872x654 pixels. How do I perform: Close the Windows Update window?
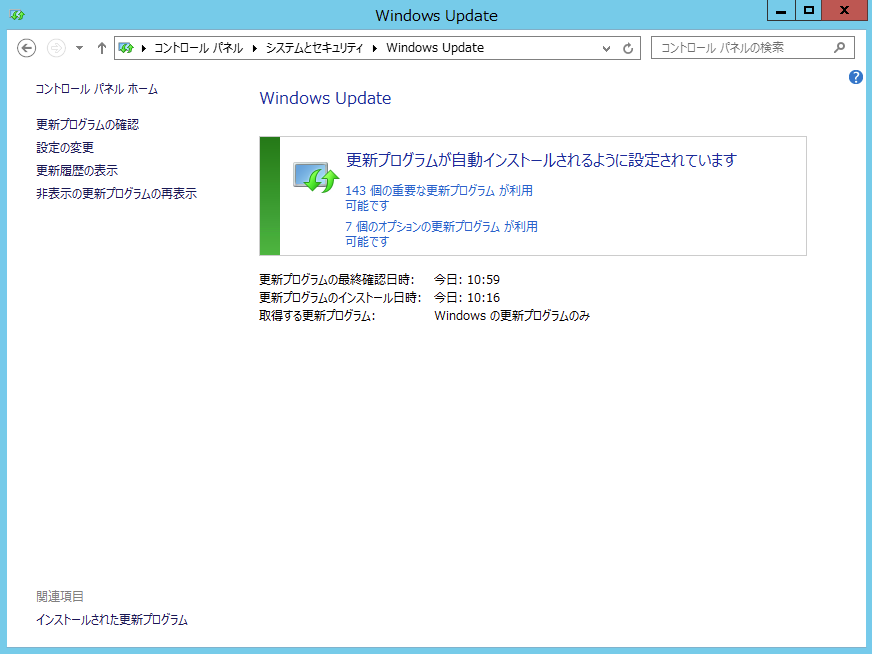844,11
